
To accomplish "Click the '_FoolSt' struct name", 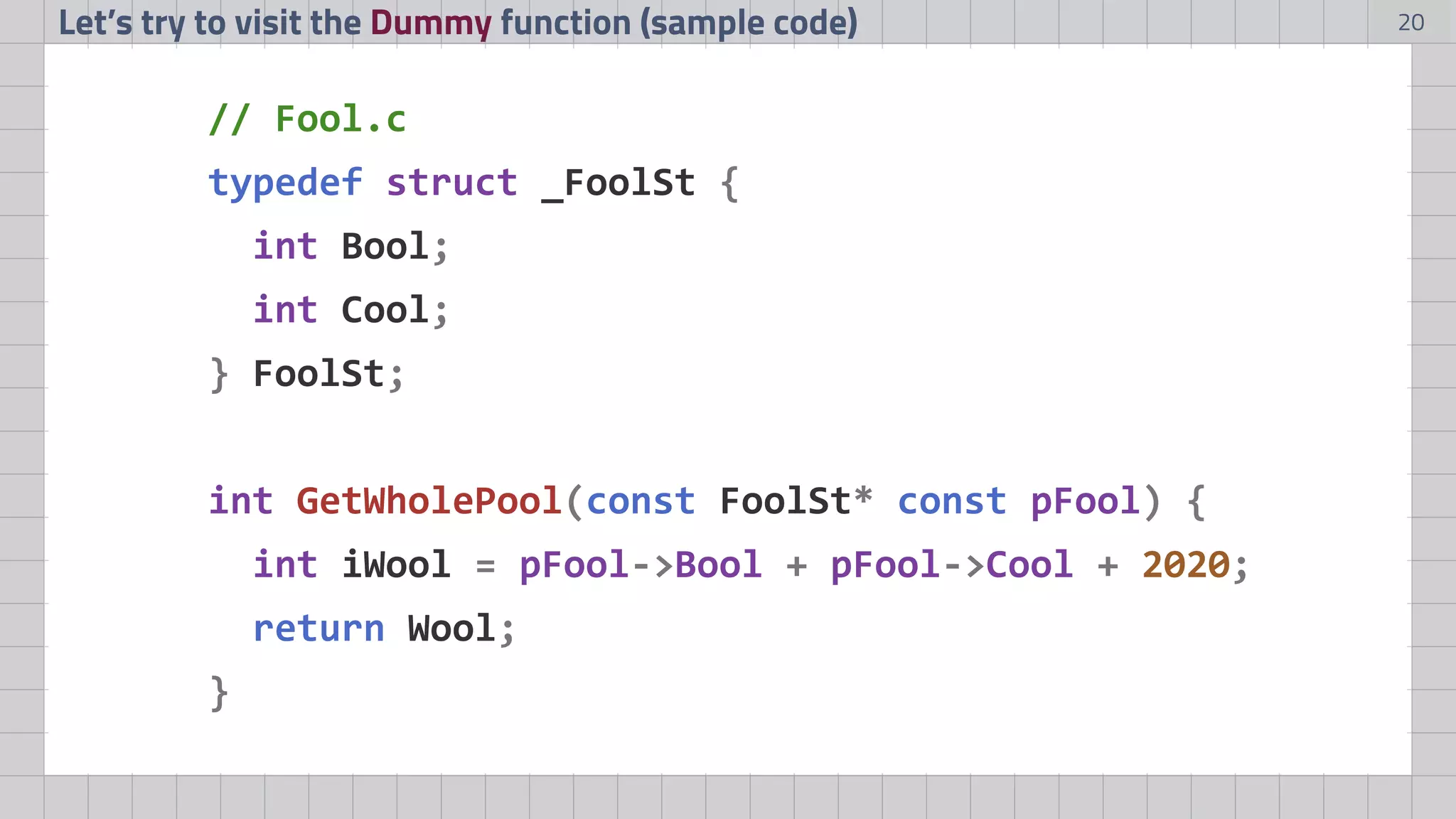I will point(618,183).
